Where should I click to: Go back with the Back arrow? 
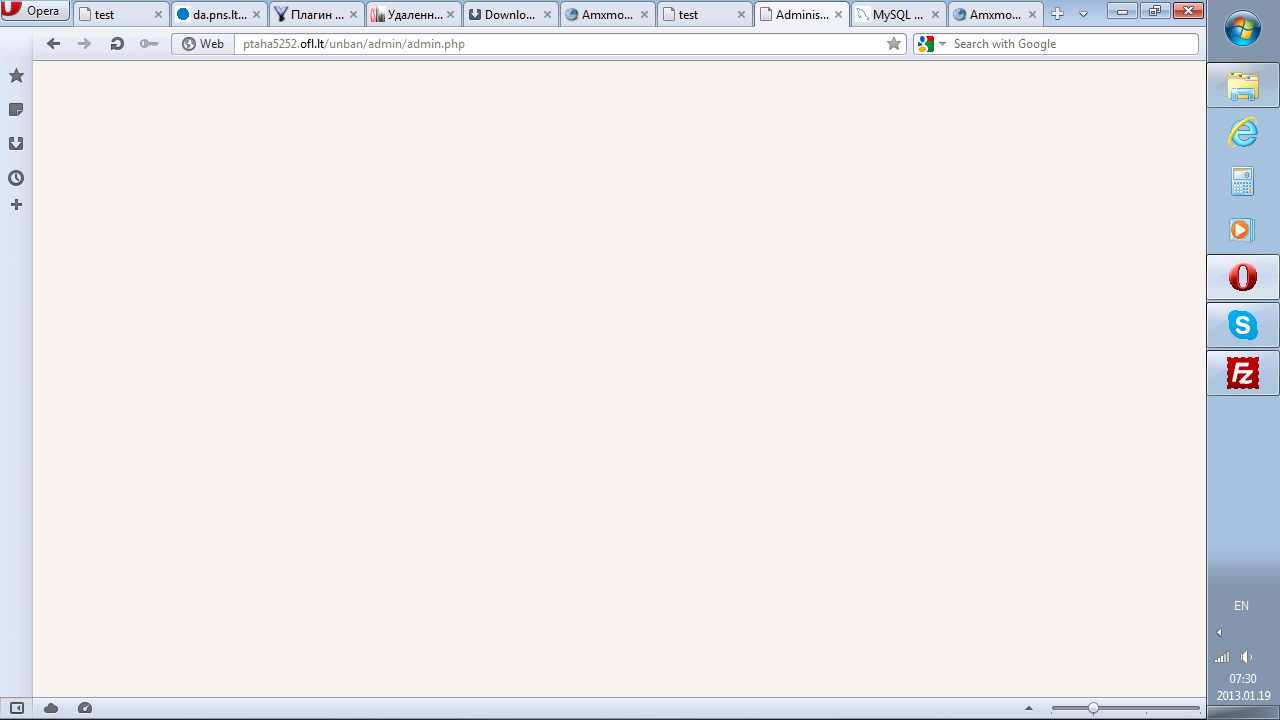(54, 44)
